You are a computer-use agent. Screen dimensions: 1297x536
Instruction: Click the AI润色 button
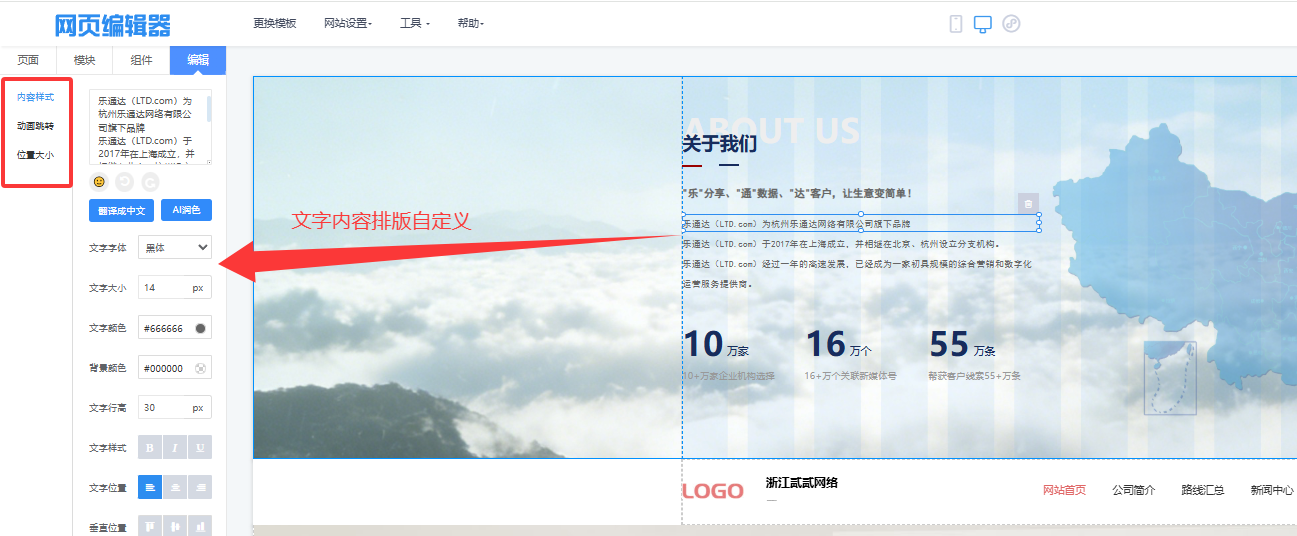click(x=186, y=211)
